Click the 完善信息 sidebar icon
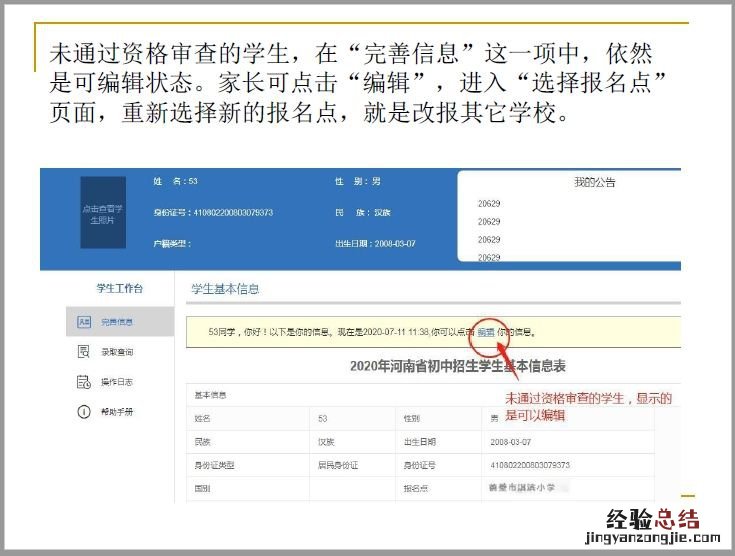This screenshot has height=556, width=735. [x=84, y=322]
